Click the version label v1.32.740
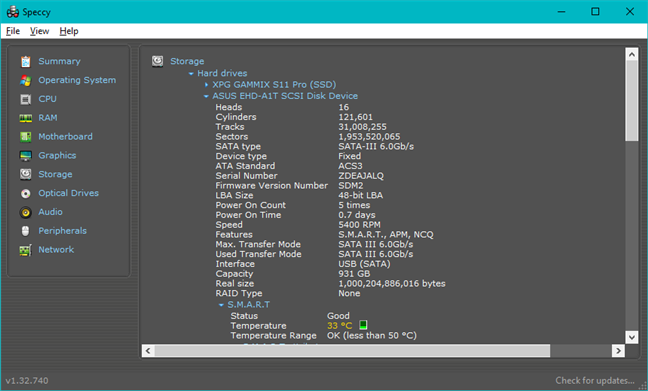Viewport: 648px width, 391px height. [27, 381]
